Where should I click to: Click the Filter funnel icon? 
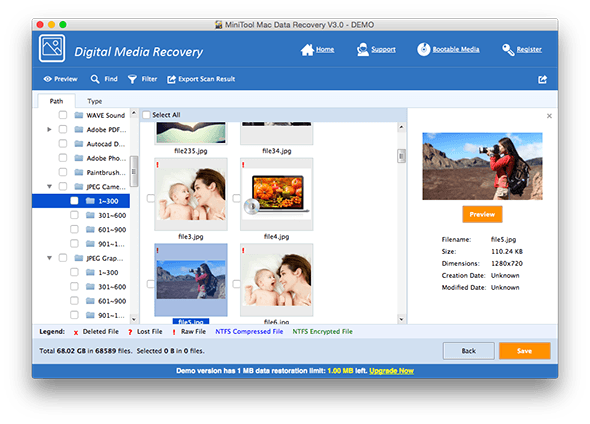click(132, 79)
